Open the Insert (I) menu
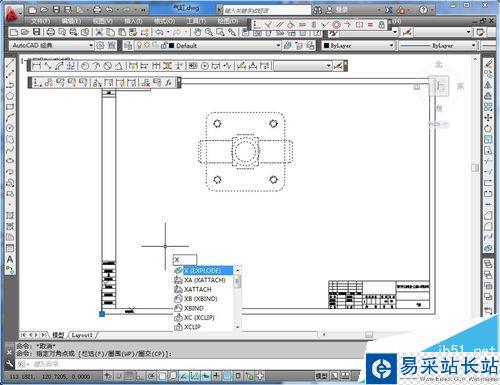Screen dimensions: 500x385 (133, 21)
